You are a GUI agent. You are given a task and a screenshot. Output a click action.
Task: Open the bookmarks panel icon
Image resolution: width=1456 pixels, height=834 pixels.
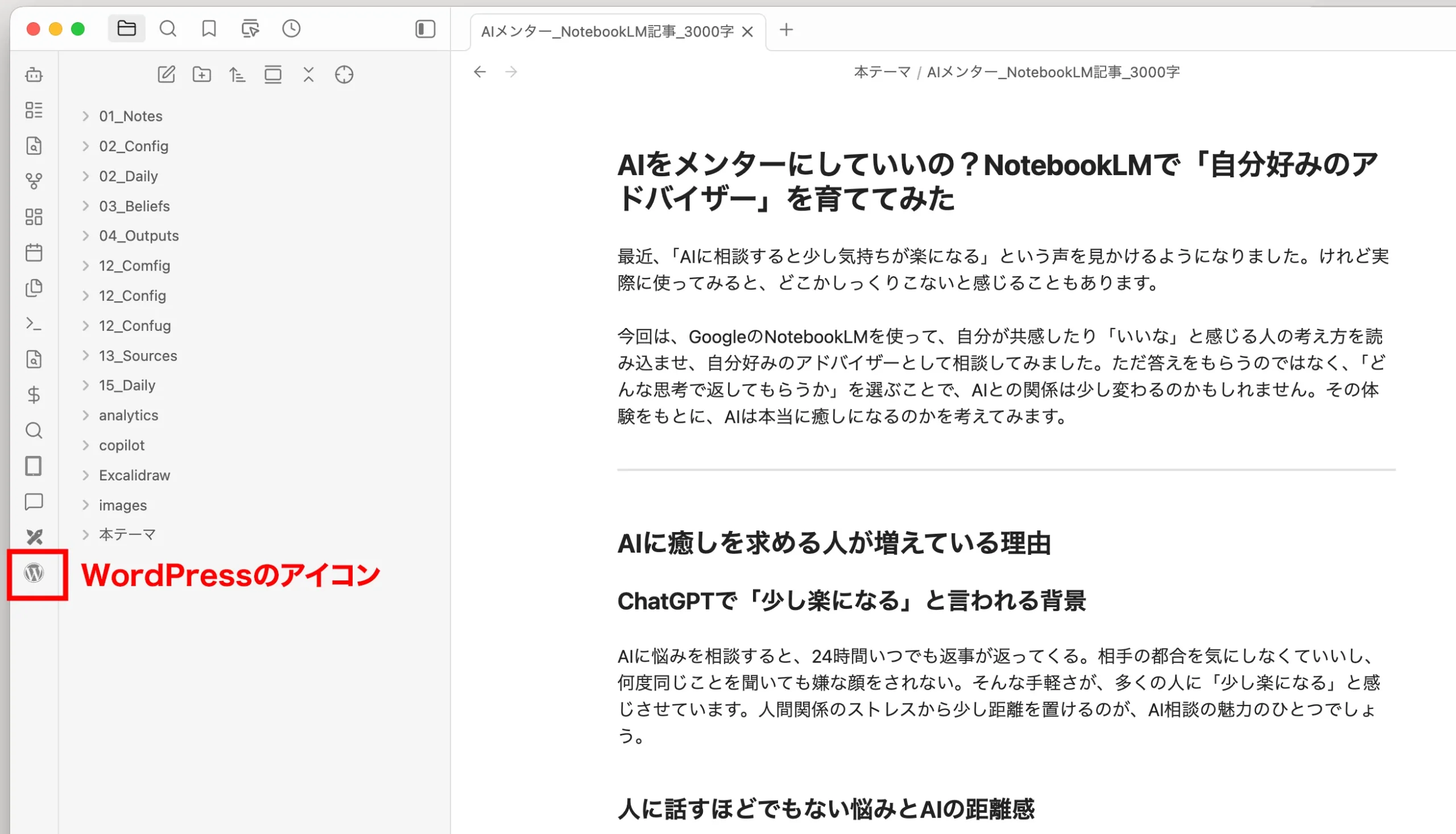pos(209,28)
